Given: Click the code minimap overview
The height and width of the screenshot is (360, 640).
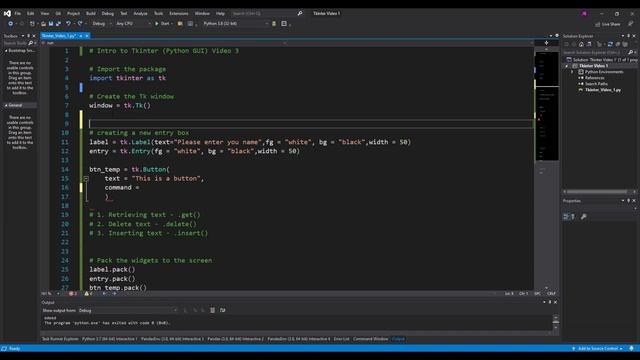Looking at the screenshot, I should [547, 106].
